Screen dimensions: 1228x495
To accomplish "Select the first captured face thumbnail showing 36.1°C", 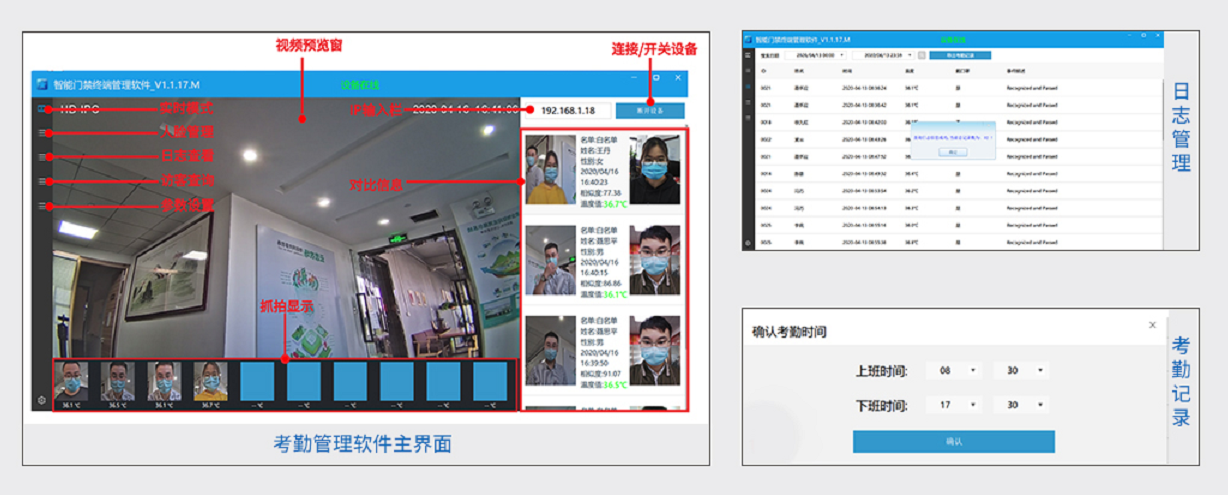I will (x=70, y=381).
